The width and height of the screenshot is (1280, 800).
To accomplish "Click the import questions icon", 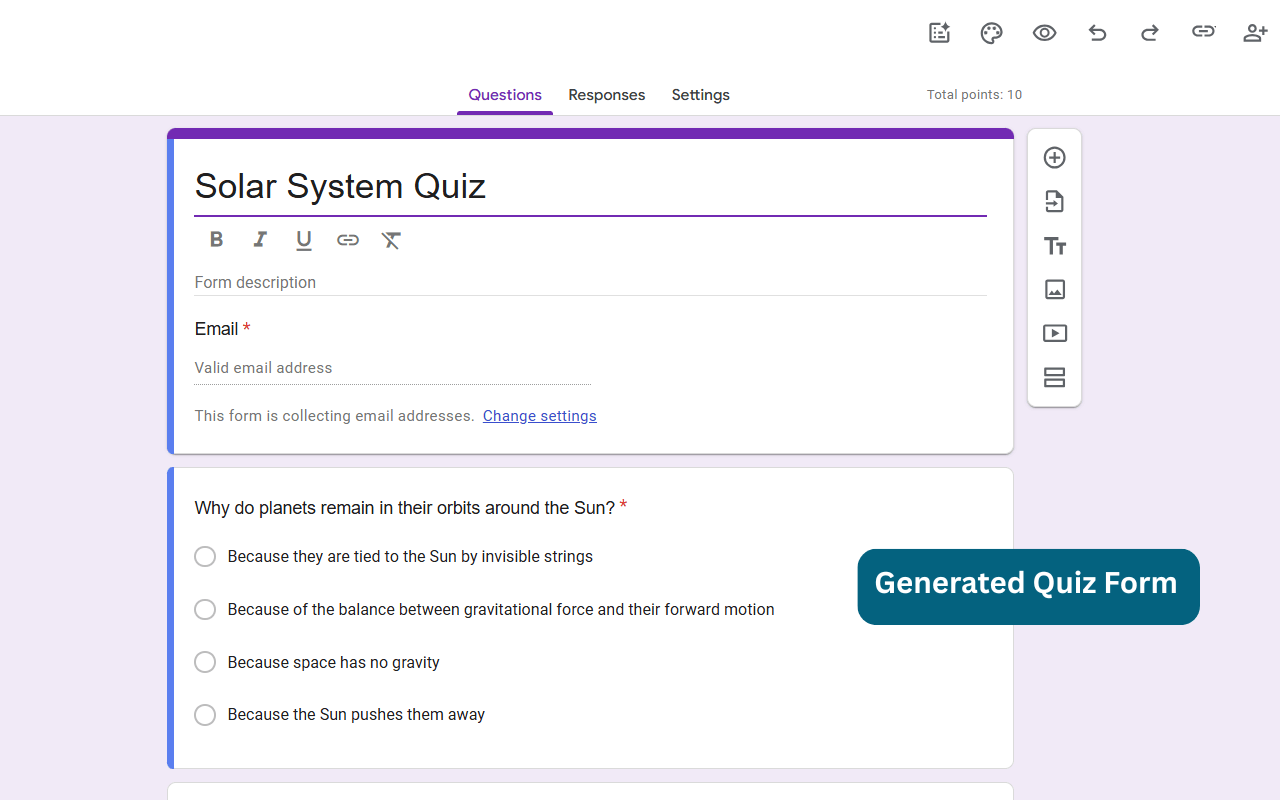I will click(1054, 202).
